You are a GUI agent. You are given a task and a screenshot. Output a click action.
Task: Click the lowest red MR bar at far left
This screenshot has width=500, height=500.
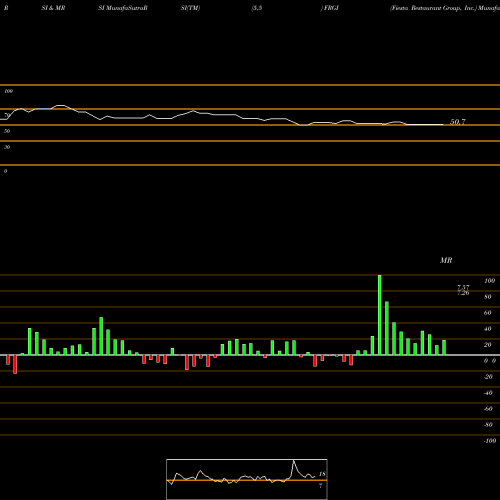coord(15,364)
